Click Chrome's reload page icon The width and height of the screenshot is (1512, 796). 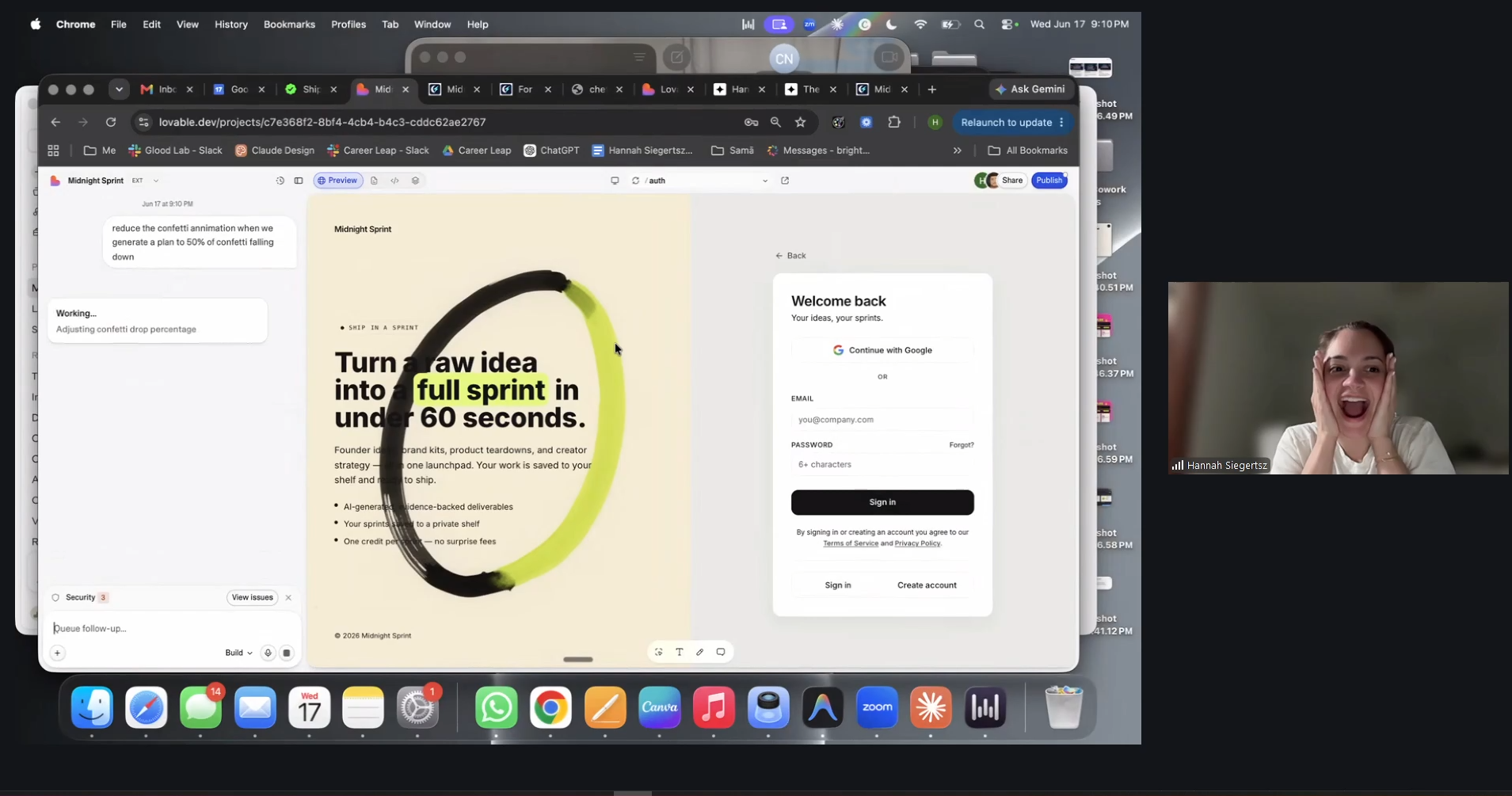click(111, 122)
